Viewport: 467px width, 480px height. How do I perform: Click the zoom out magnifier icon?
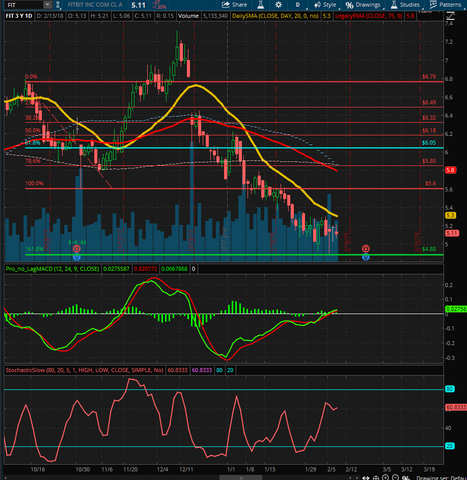[395, 477]
